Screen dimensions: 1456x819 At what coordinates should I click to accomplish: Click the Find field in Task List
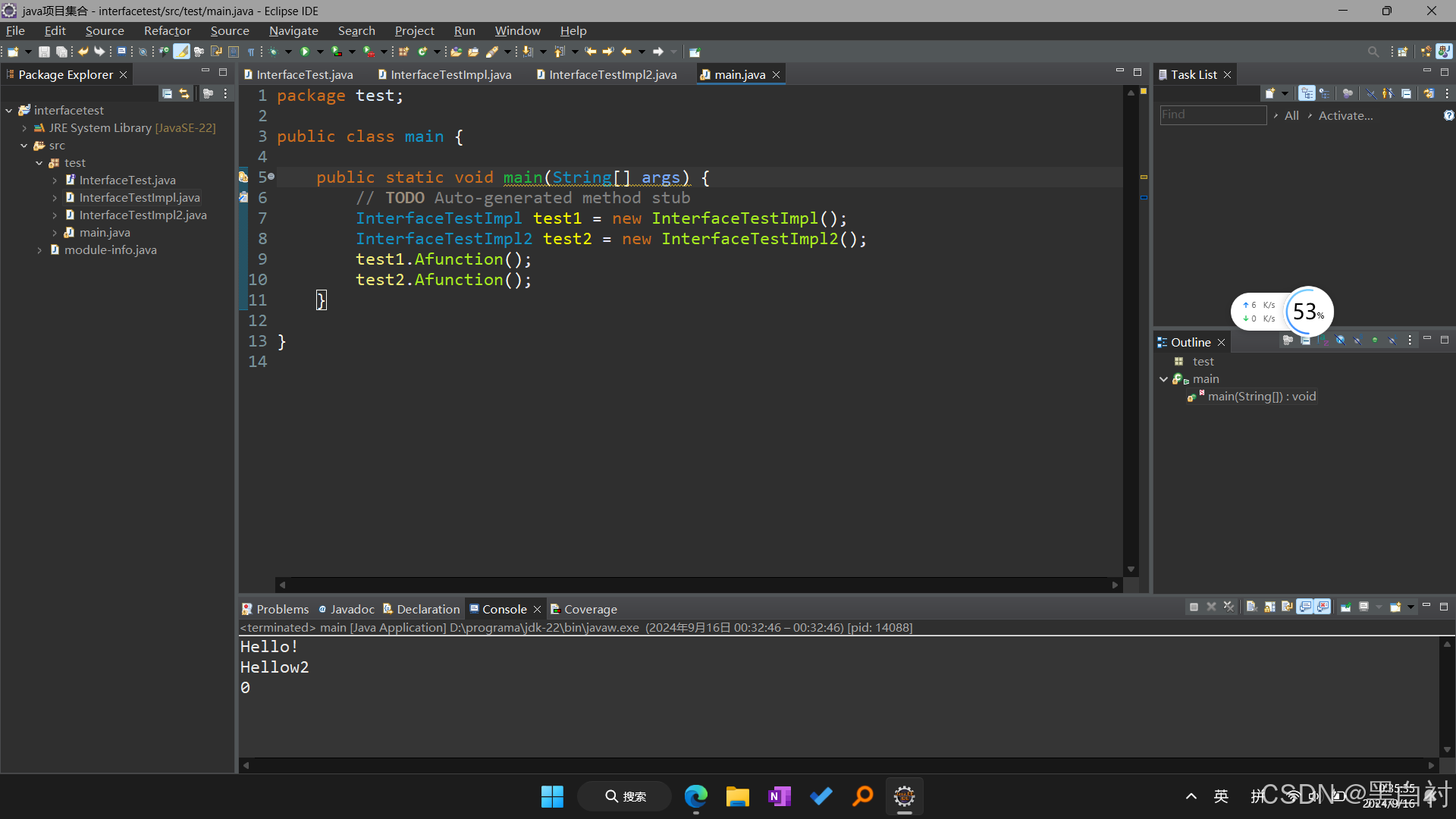click(x=1212, y=115)
